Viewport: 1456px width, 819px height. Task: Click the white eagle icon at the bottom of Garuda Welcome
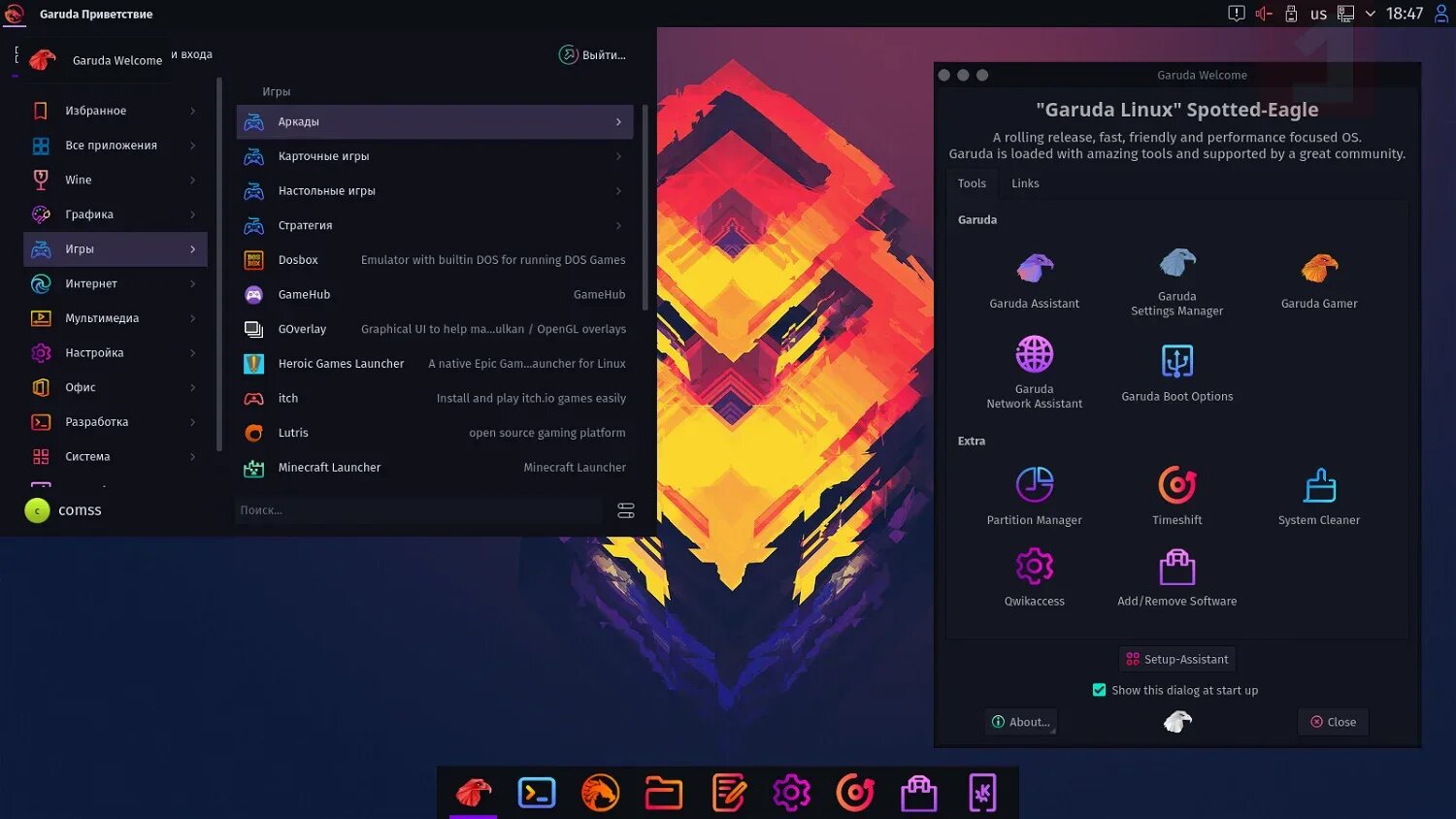(1177, 721)
